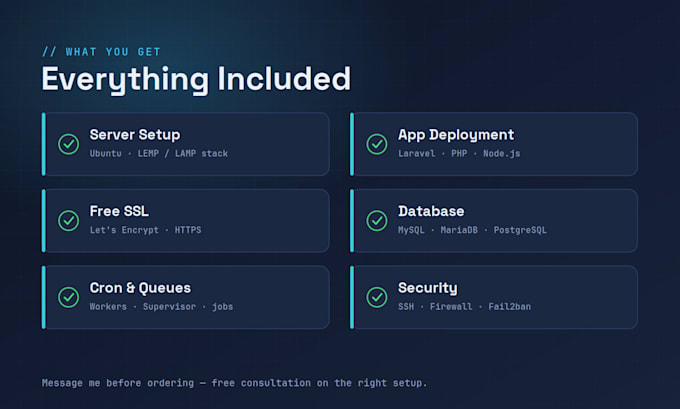Select the Cron & Queues card title
The image size is (680, 409).
(x=140, y=288)
